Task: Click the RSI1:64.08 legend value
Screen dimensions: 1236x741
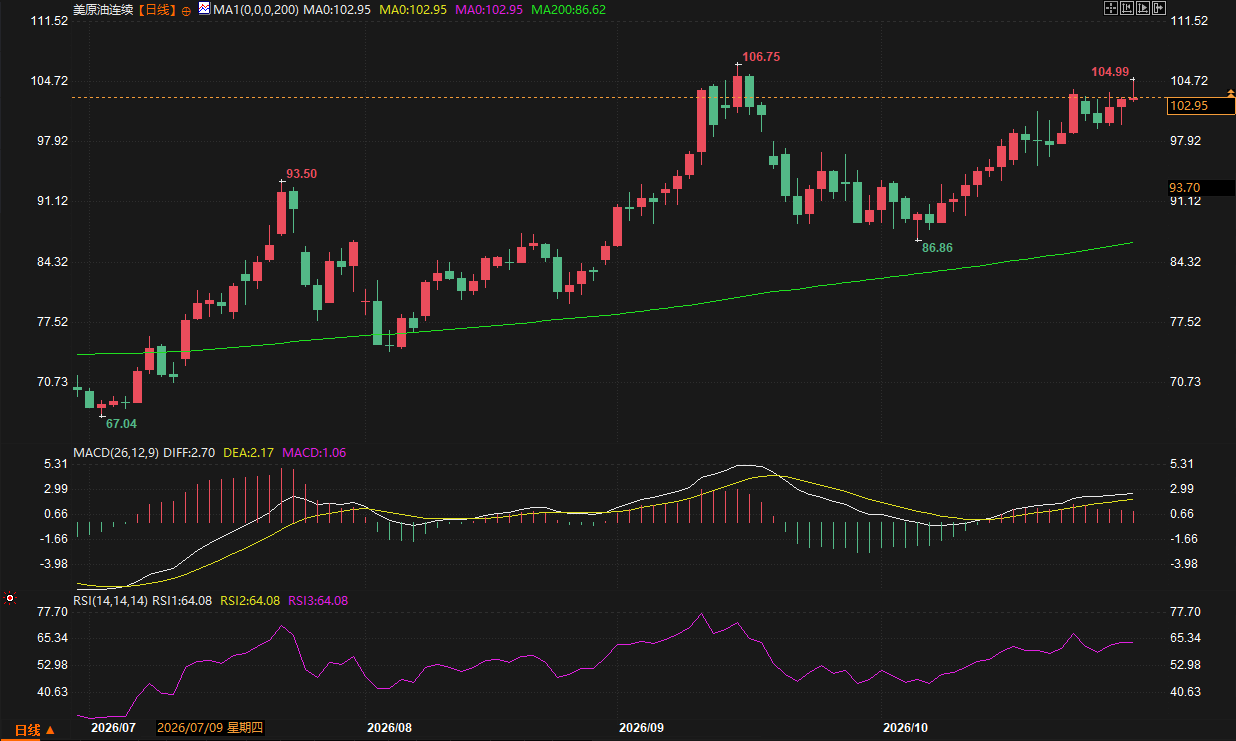Action: click(182, 601)
